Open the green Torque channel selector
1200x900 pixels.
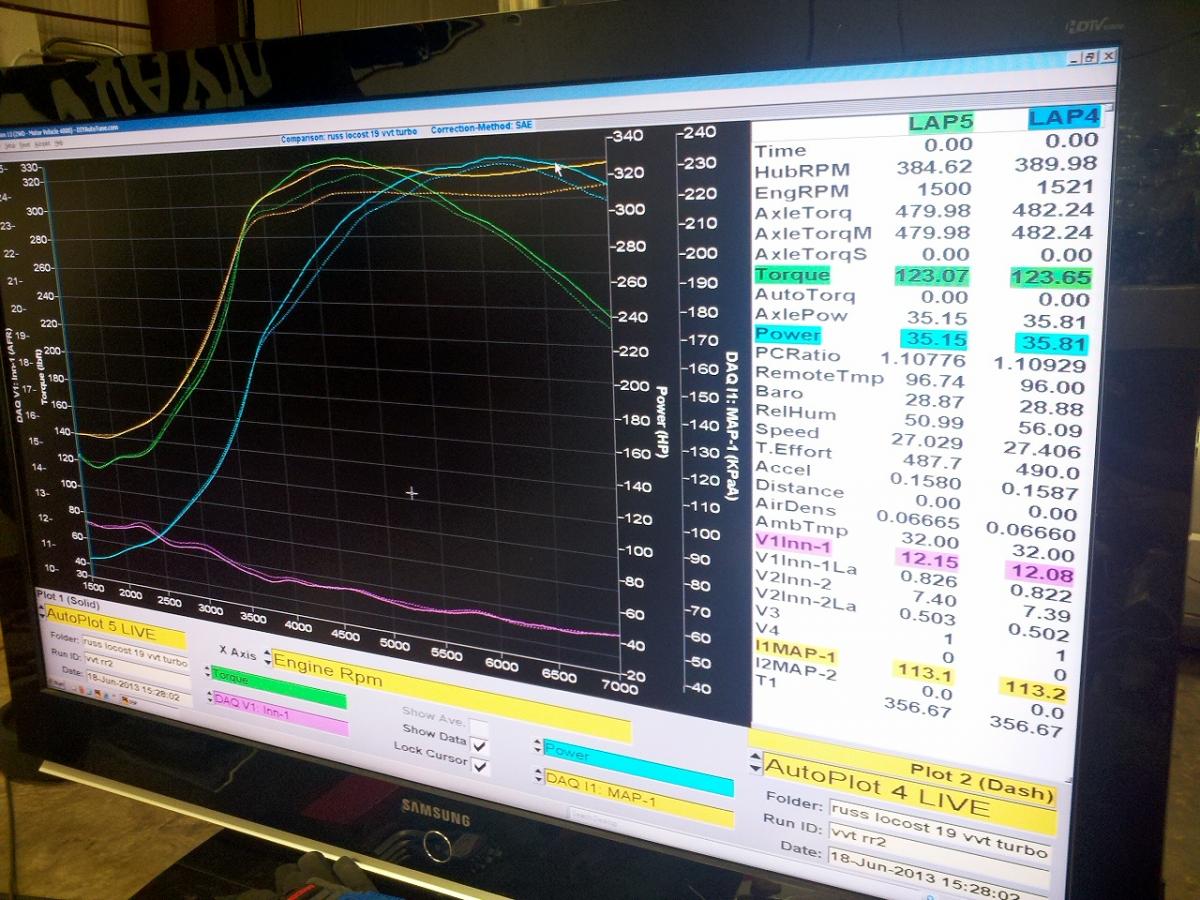coord(280,686)
